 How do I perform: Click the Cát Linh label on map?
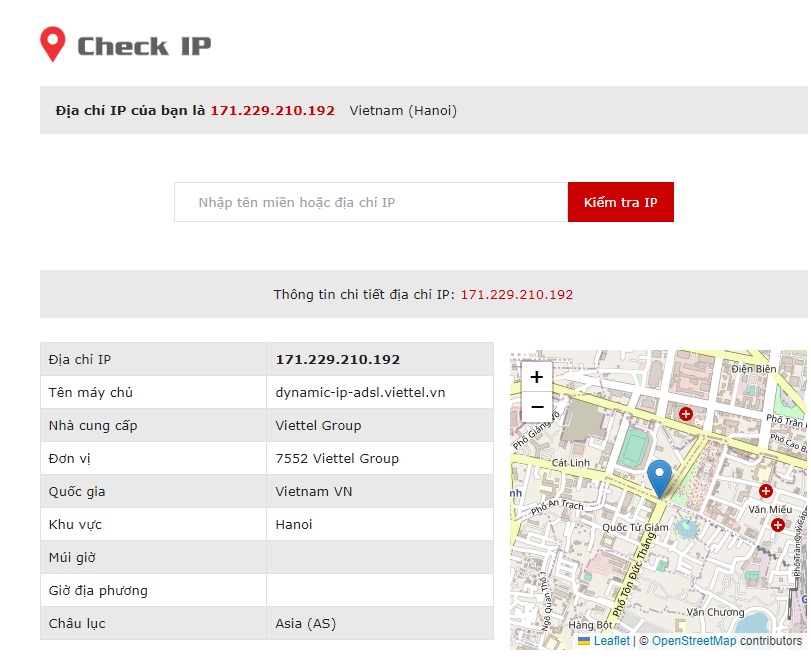570,463
